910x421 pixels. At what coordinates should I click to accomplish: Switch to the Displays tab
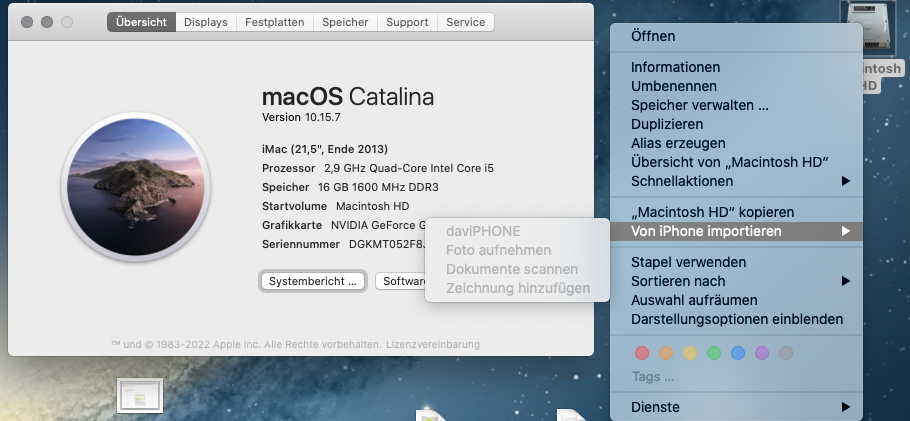point(206,22)
